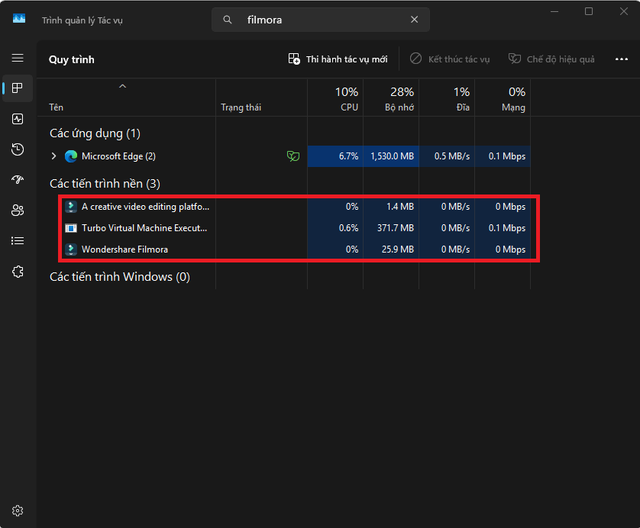Click Kết thúc tác vụ button
Screen dimensions: 640x528
(450, 59)
